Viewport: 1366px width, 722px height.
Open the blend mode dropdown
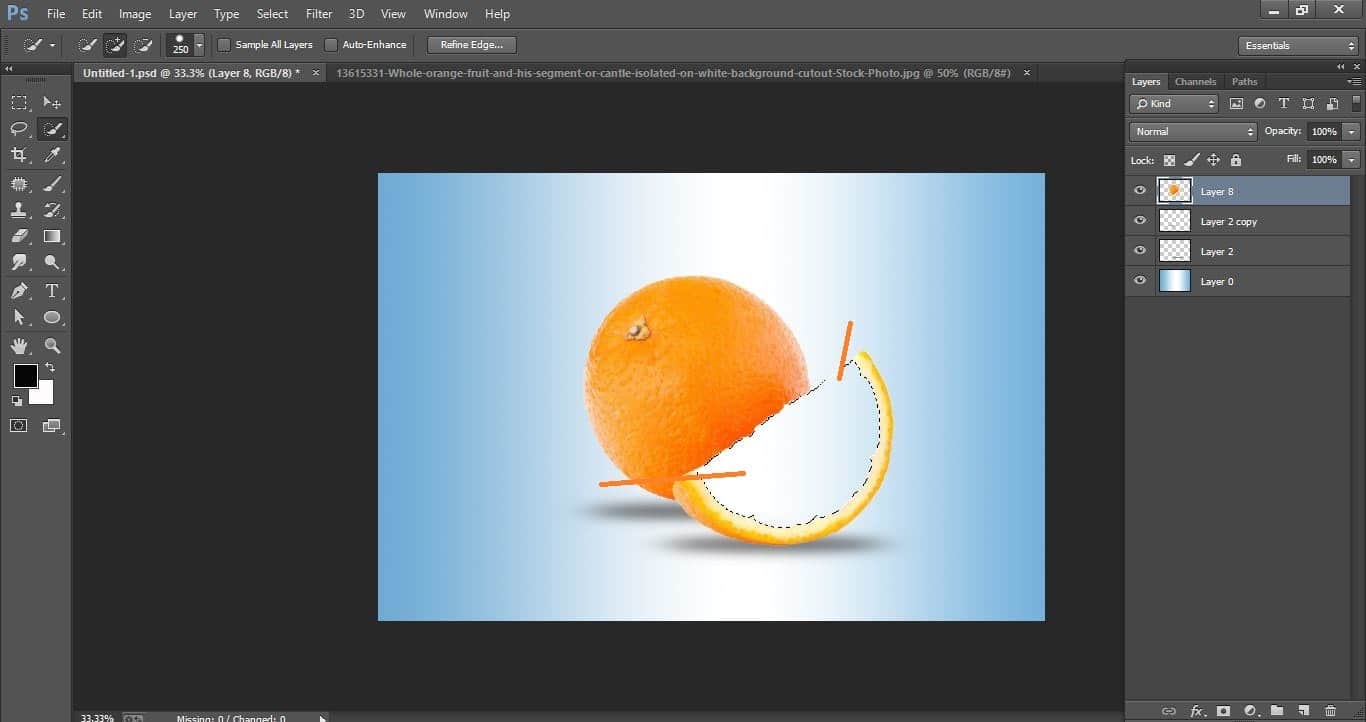(1192, 131)
